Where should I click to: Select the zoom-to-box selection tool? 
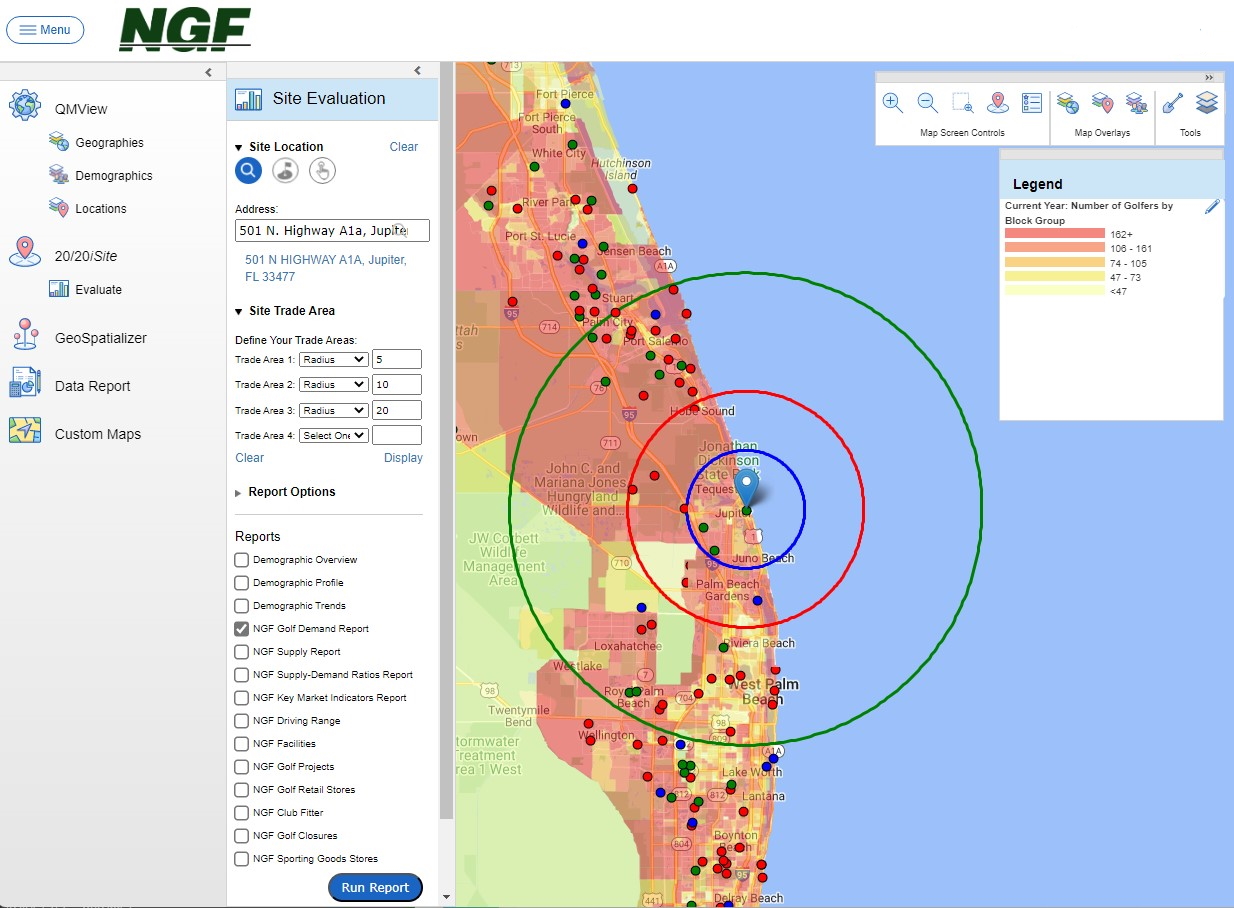pyautogui.click(x=963, y=102)
